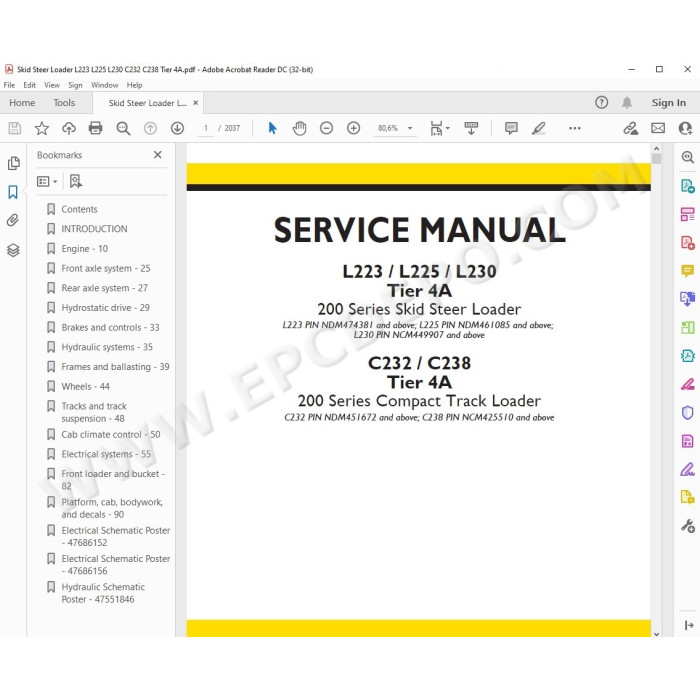Screen dimensions: 700x700
Task: Open the Sign menu
Action: click(x=75, y=85)
